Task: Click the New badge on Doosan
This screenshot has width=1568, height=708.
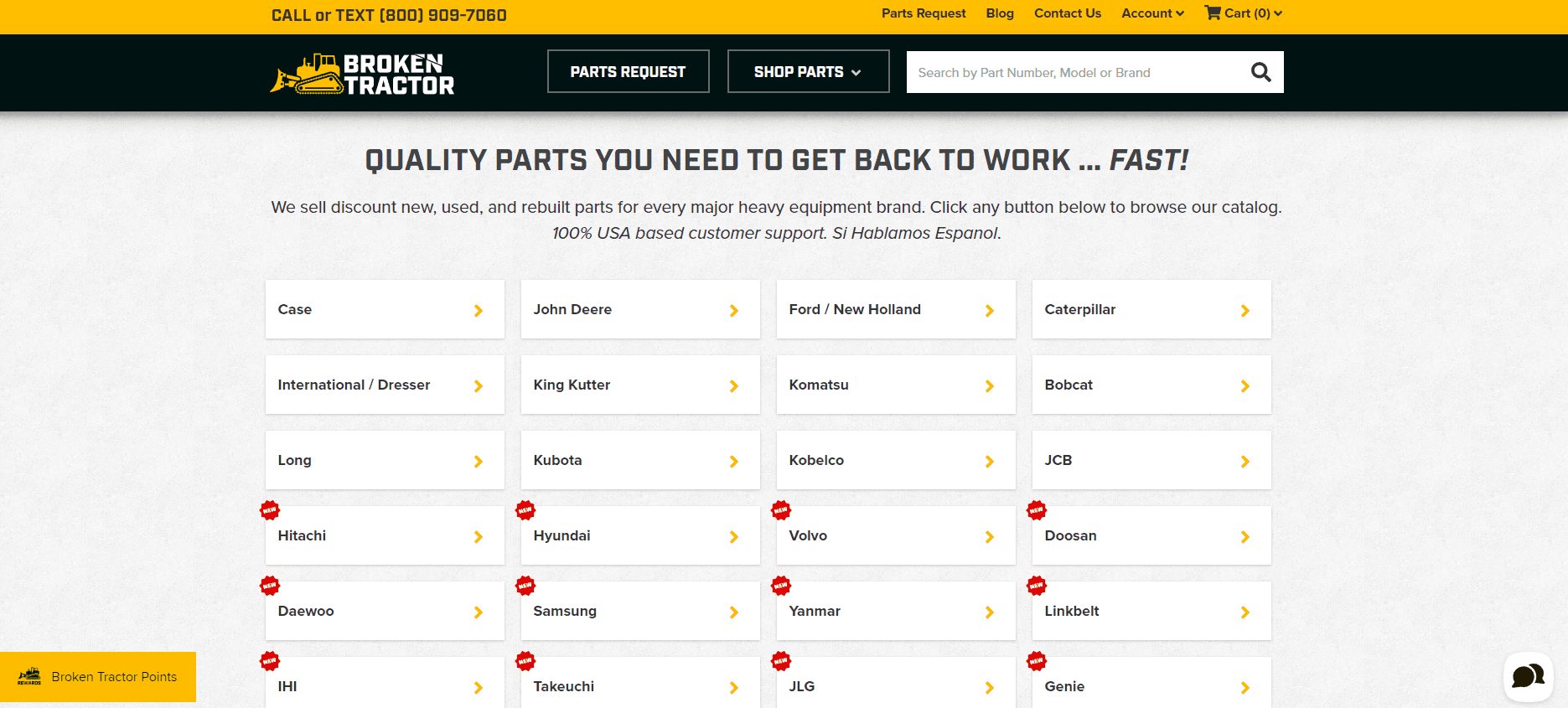Action: pos(1037,510)
